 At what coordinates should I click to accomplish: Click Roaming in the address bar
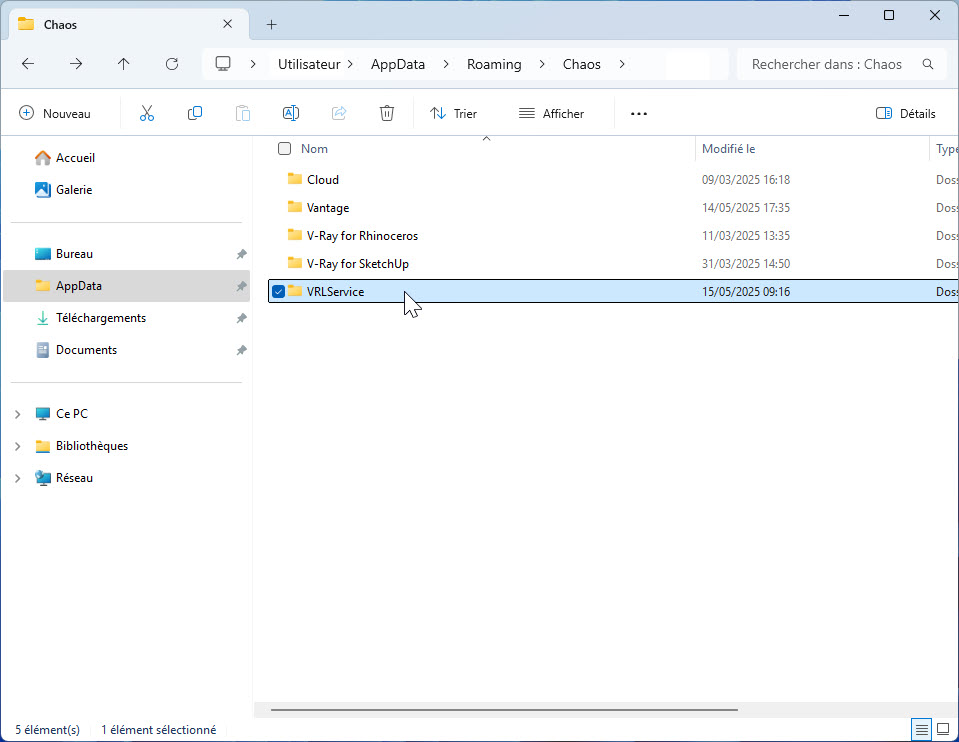point(494,64)
